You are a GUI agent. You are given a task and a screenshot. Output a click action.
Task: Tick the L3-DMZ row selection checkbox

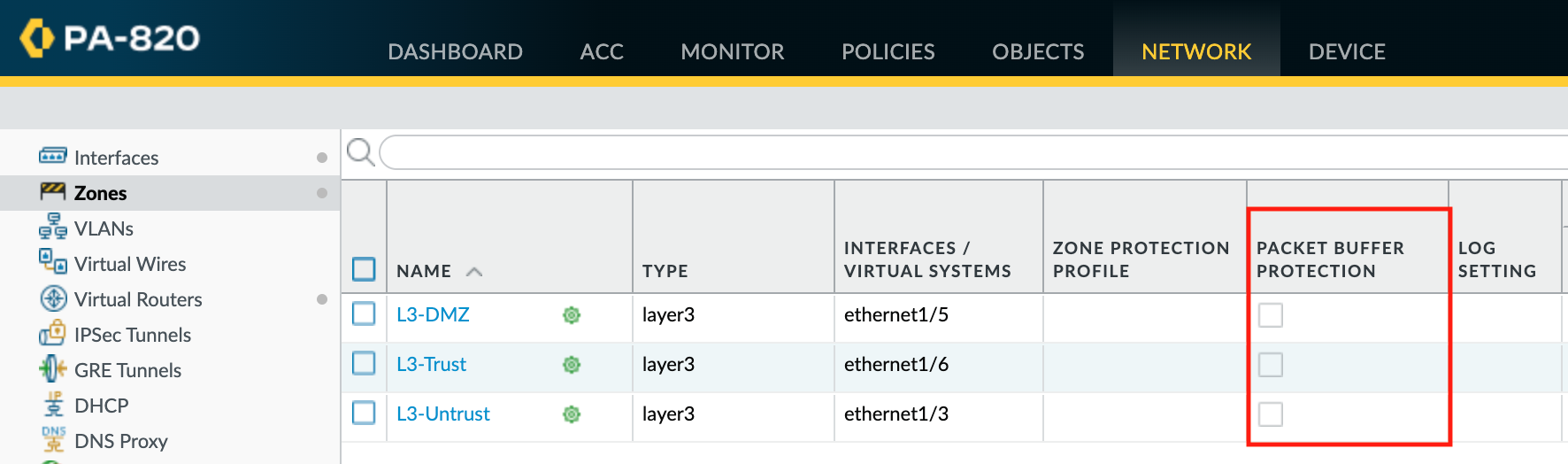[364, 313]
